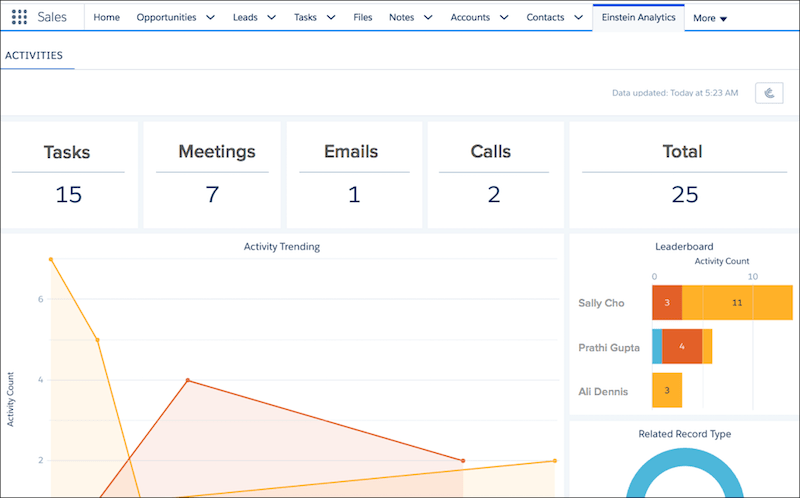Click the yellow line's rightmost endpoint
This screenshot has height=498, width=800.
[x=555, y=461]
